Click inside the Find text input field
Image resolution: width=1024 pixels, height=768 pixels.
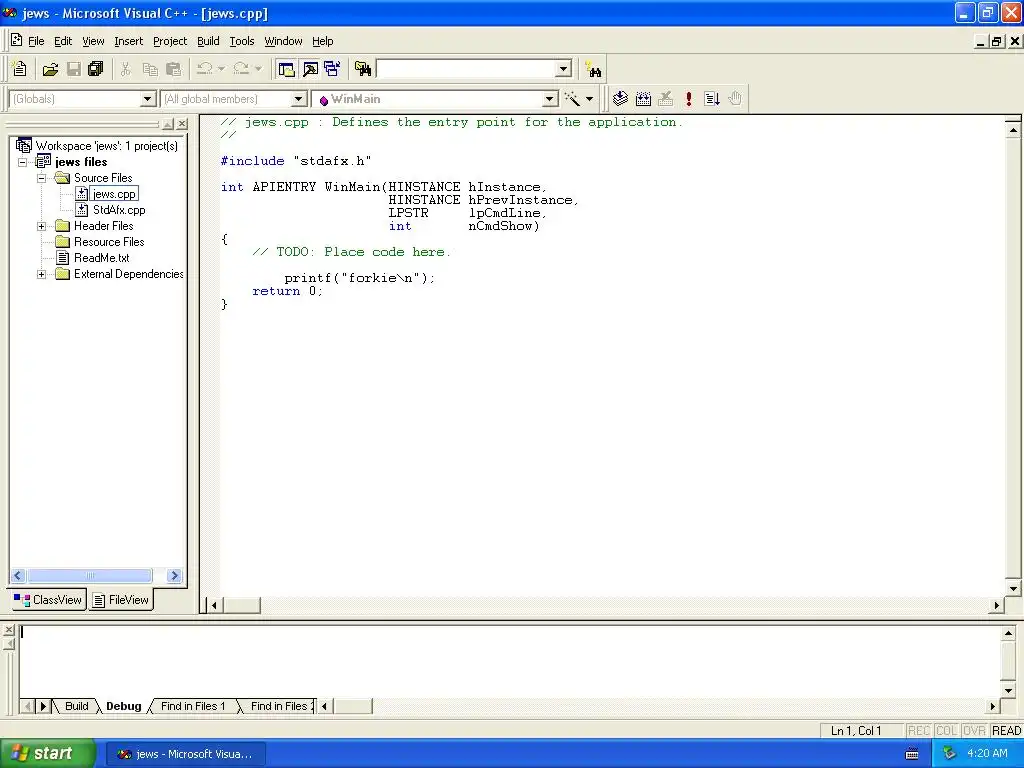click(466, 69)
